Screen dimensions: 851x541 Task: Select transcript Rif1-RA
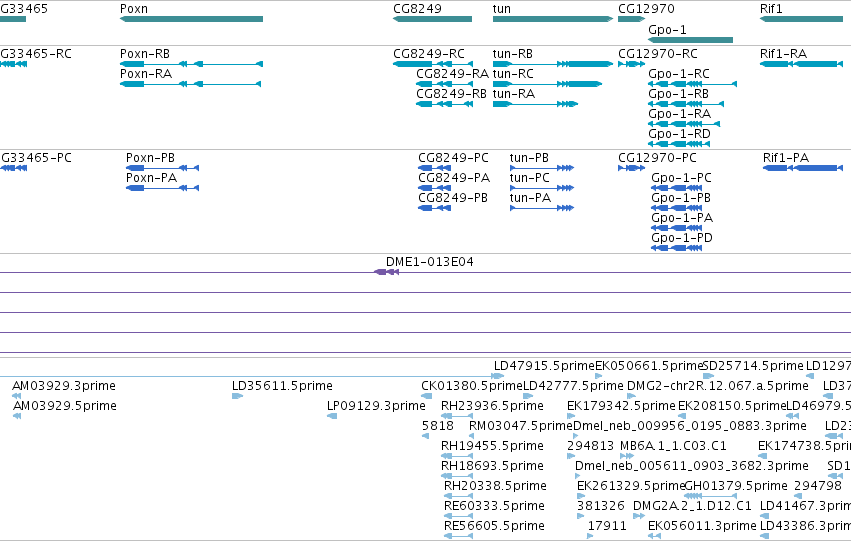pyautogui.click(x=801, y=64)
